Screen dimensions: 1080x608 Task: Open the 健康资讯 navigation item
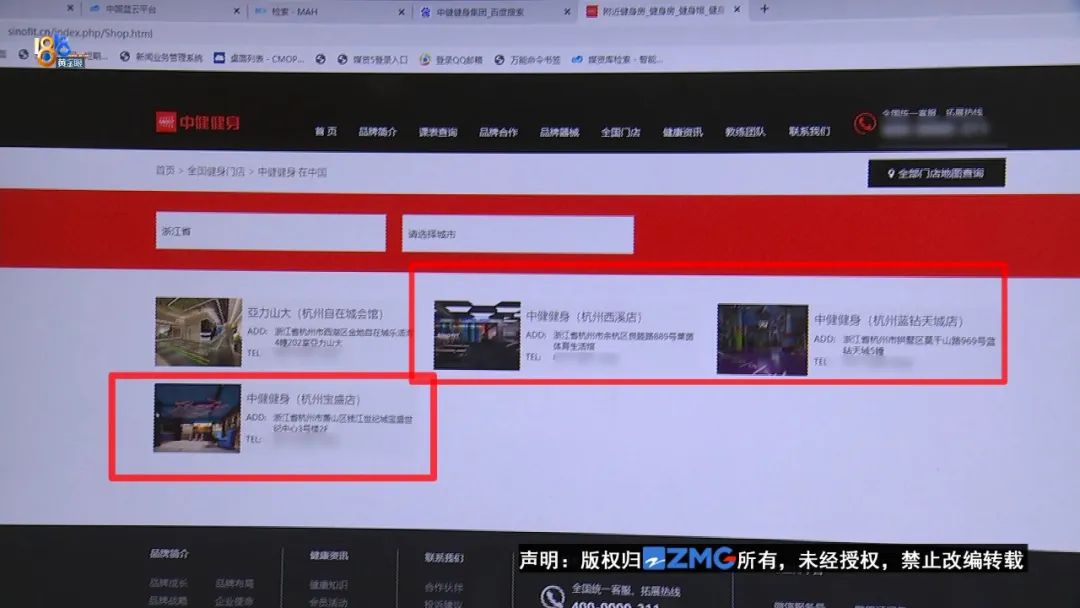pos(683,132)
